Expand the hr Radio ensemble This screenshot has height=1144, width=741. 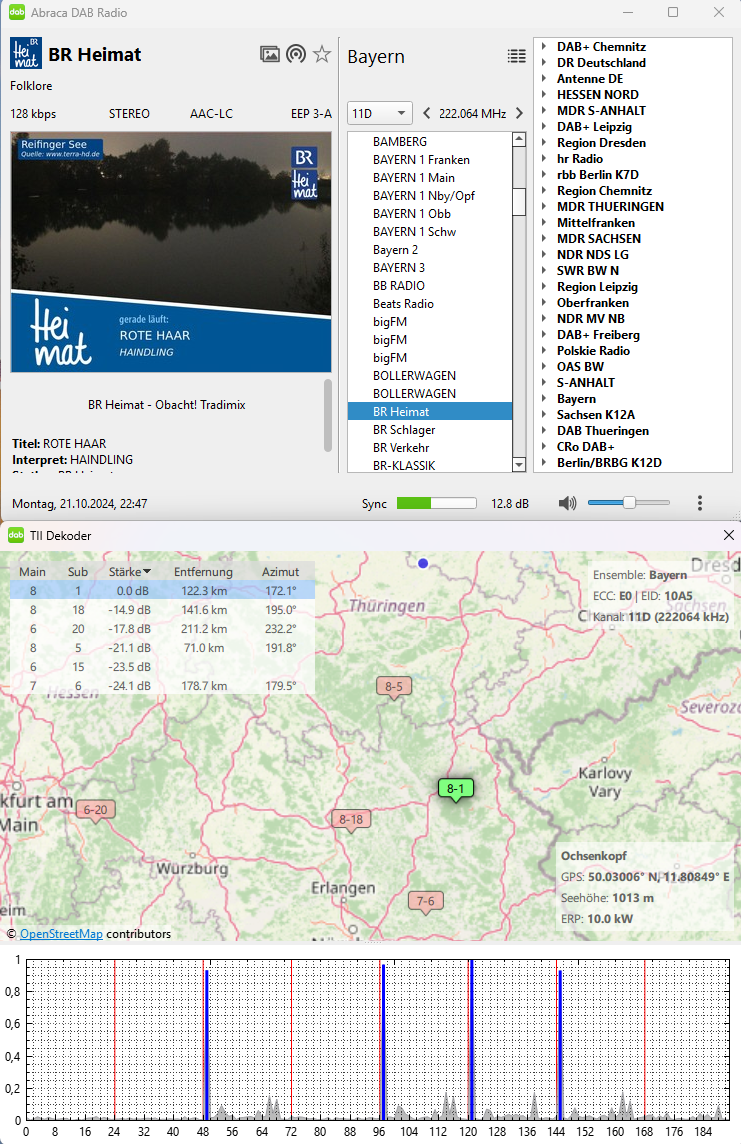[x=544, y=159]
